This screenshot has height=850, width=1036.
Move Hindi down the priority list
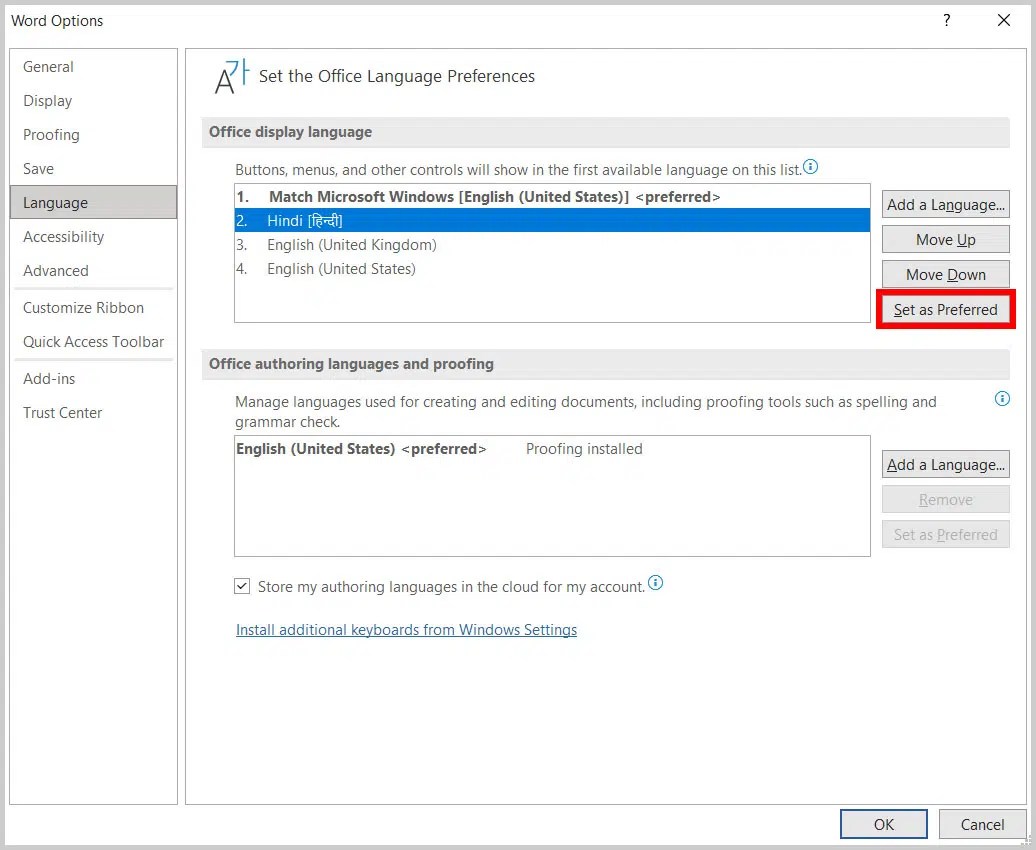[945, 274]
